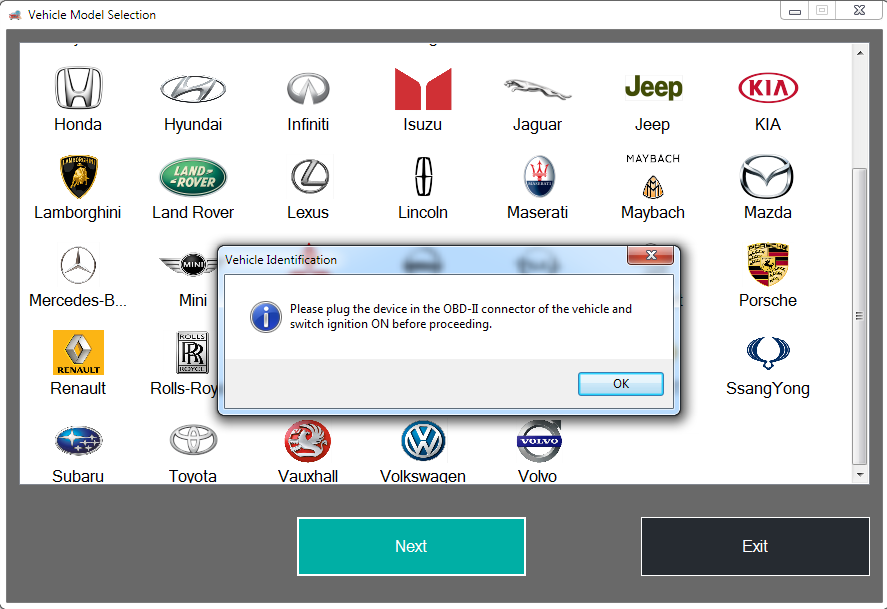Choose the Porsche crest logo

tap(768, 264)
